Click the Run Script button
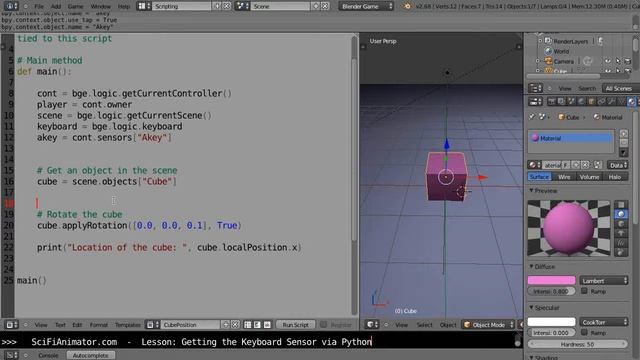Image resolution: width=640 pixels, height=360 pixels. [x=295, y=325]
